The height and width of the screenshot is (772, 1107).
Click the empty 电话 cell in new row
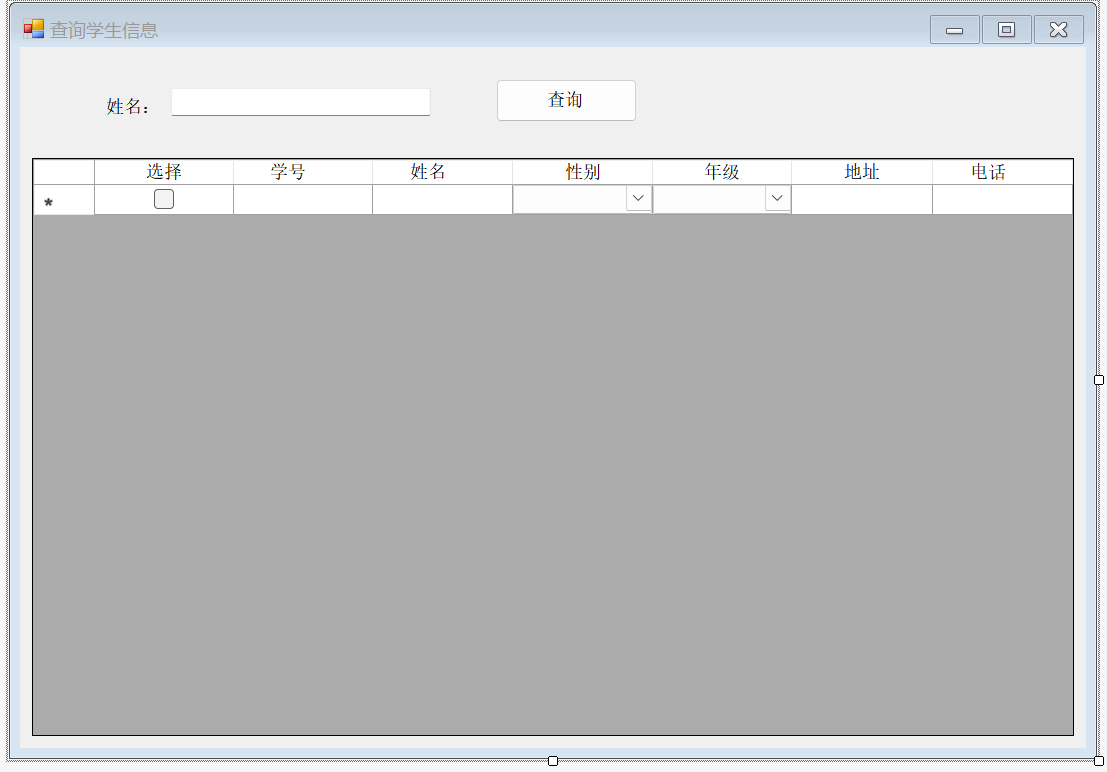[1001, 200]
